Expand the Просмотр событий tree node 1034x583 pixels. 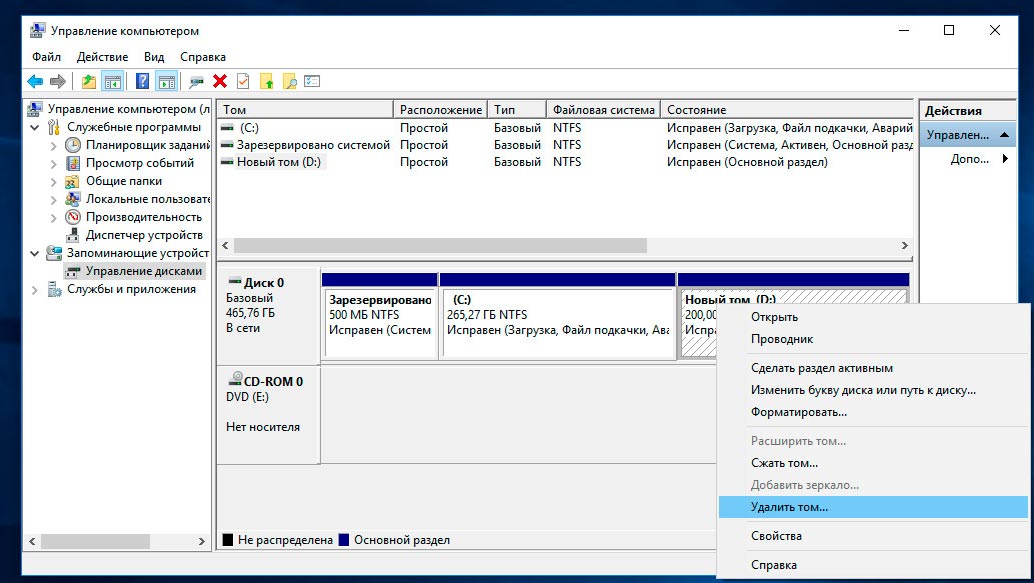[x=54, y=163]
